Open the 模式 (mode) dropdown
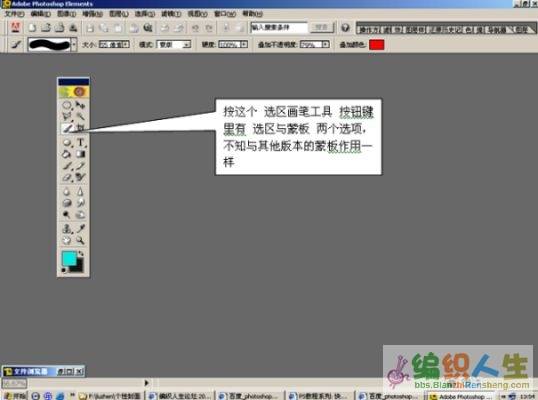Image resolution: width=538 pixels, height=400 pixels. pyautogui.click(x=174, y=45)
